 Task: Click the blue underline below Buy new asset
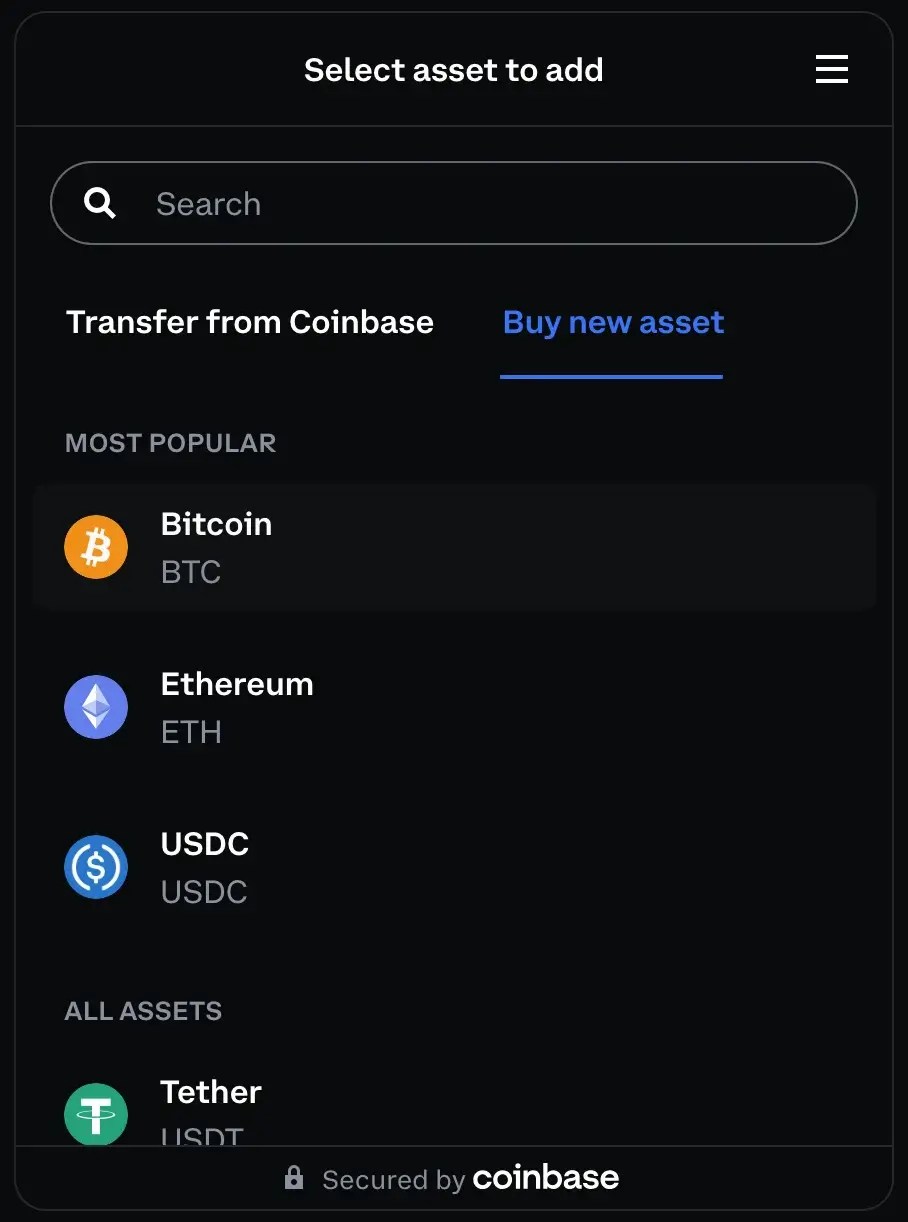(611, 374)
